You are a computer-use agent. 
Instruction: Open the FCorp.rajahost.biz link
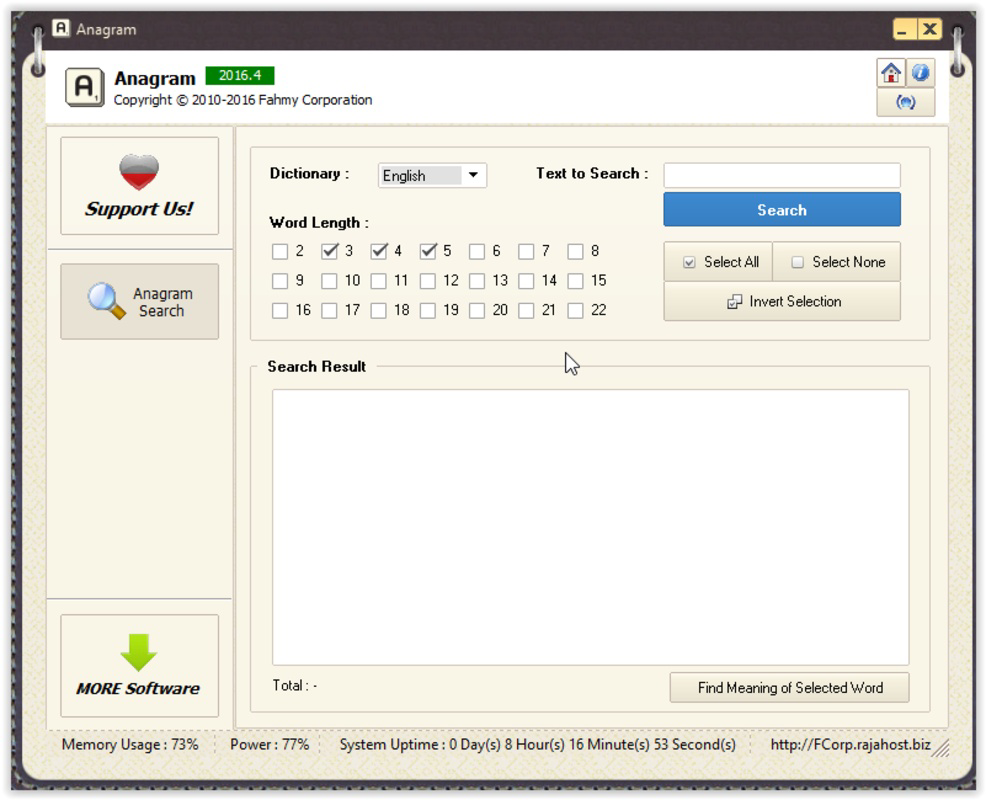click(x=850, y=745)
